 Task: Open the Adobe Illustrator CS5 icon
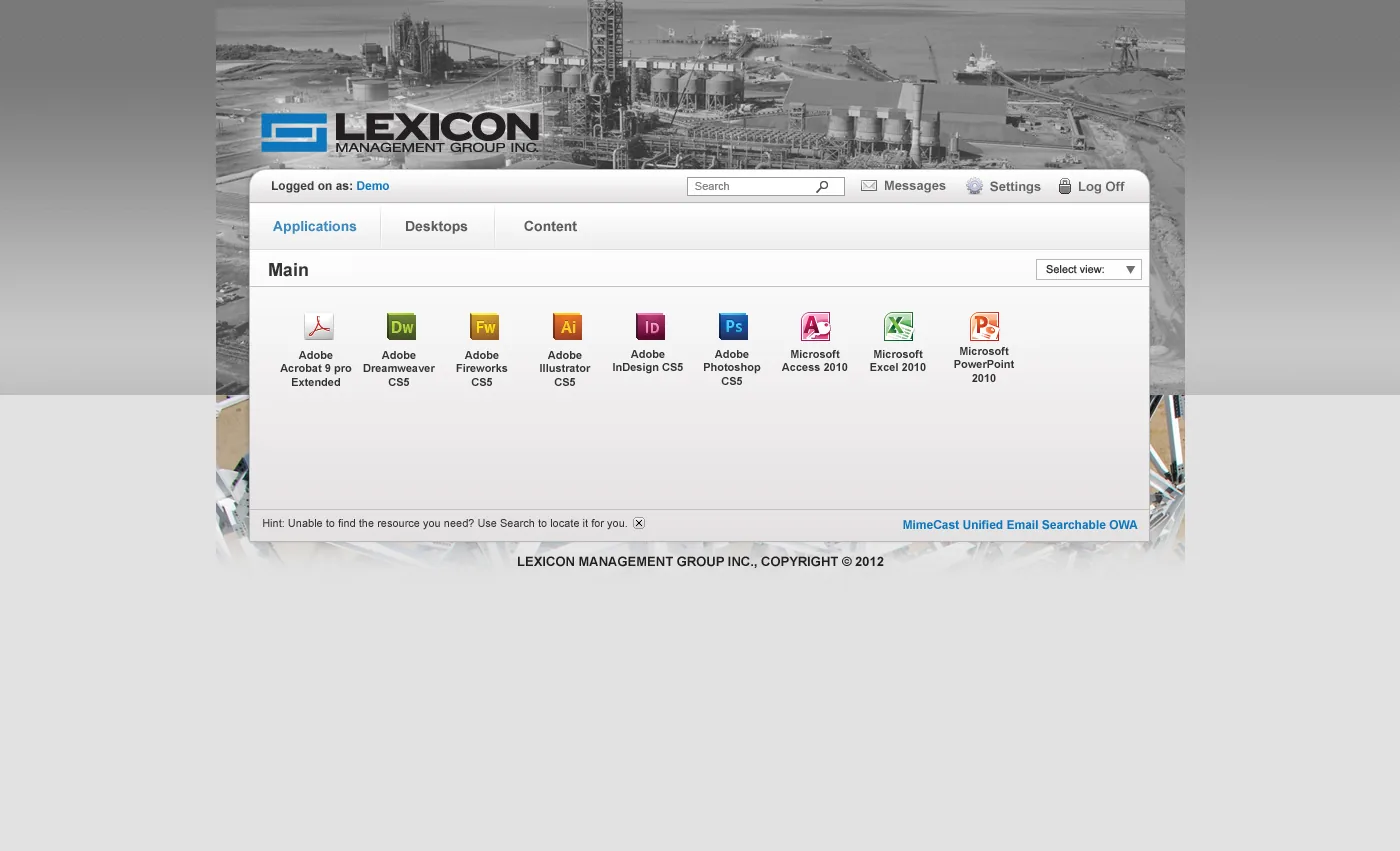[567, 327]
